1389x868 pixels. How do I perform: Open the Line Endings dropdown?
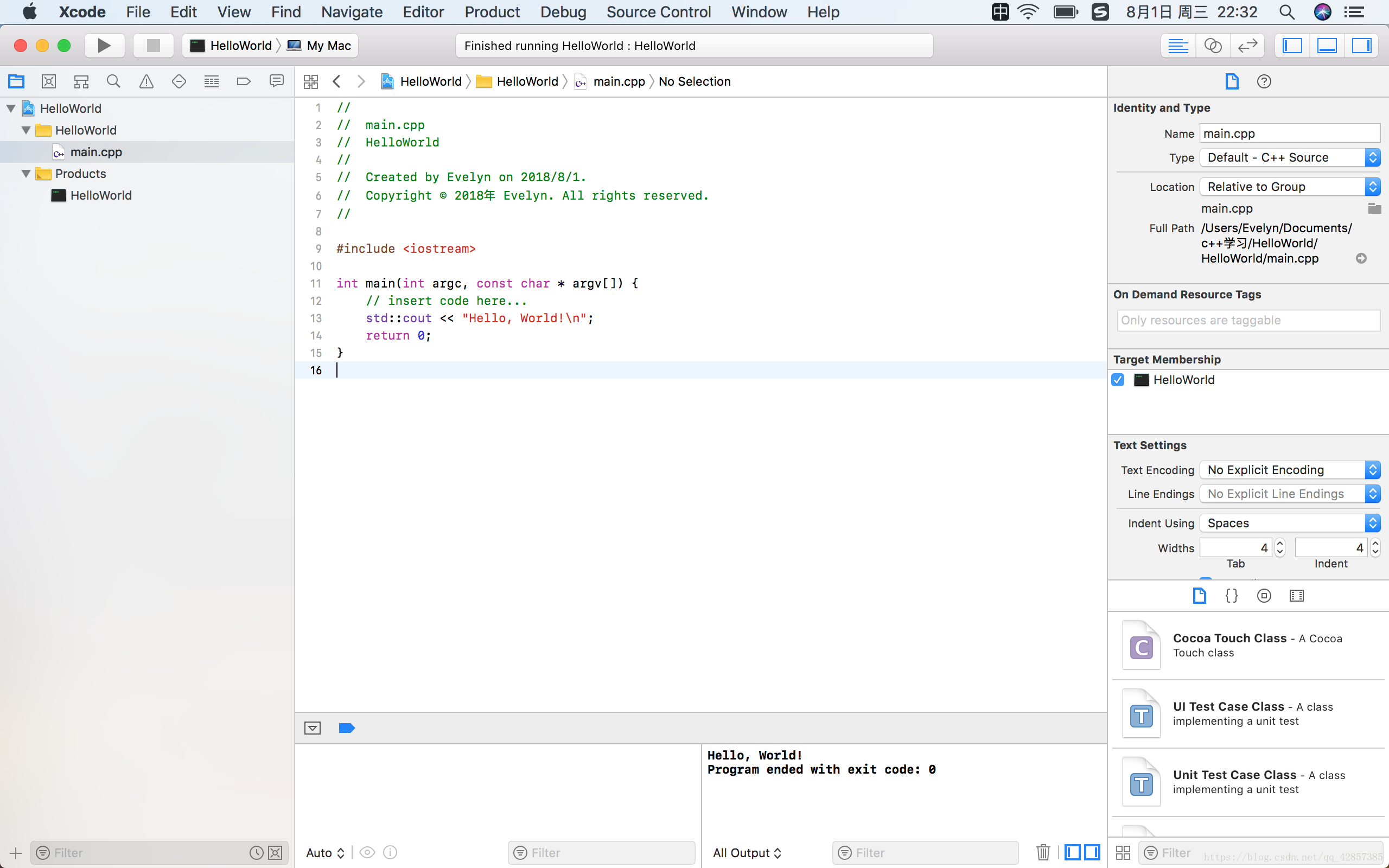(1290, 494)
